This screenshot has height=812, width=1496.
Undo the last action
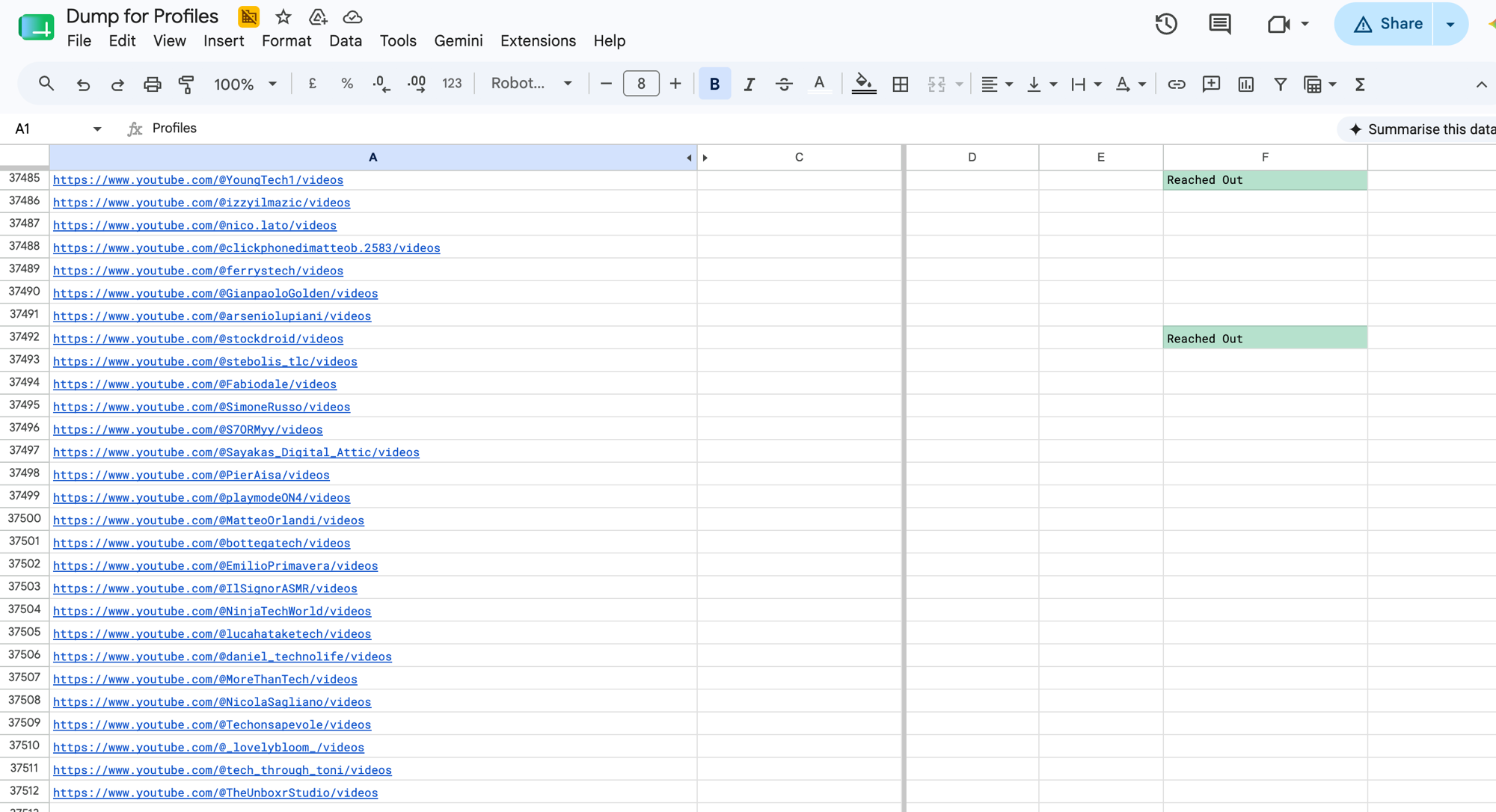[x=83, y=84]
